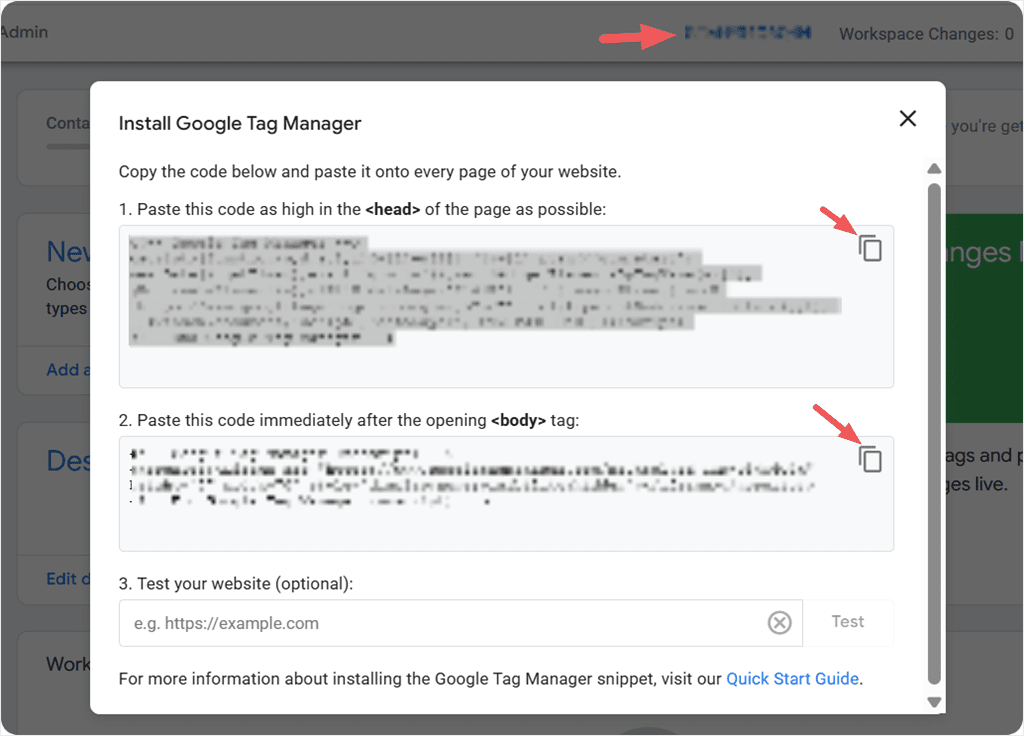Click the 'Install Google Tag Manager' heading
Screen dimensions: 1024x736
[240, 123]
